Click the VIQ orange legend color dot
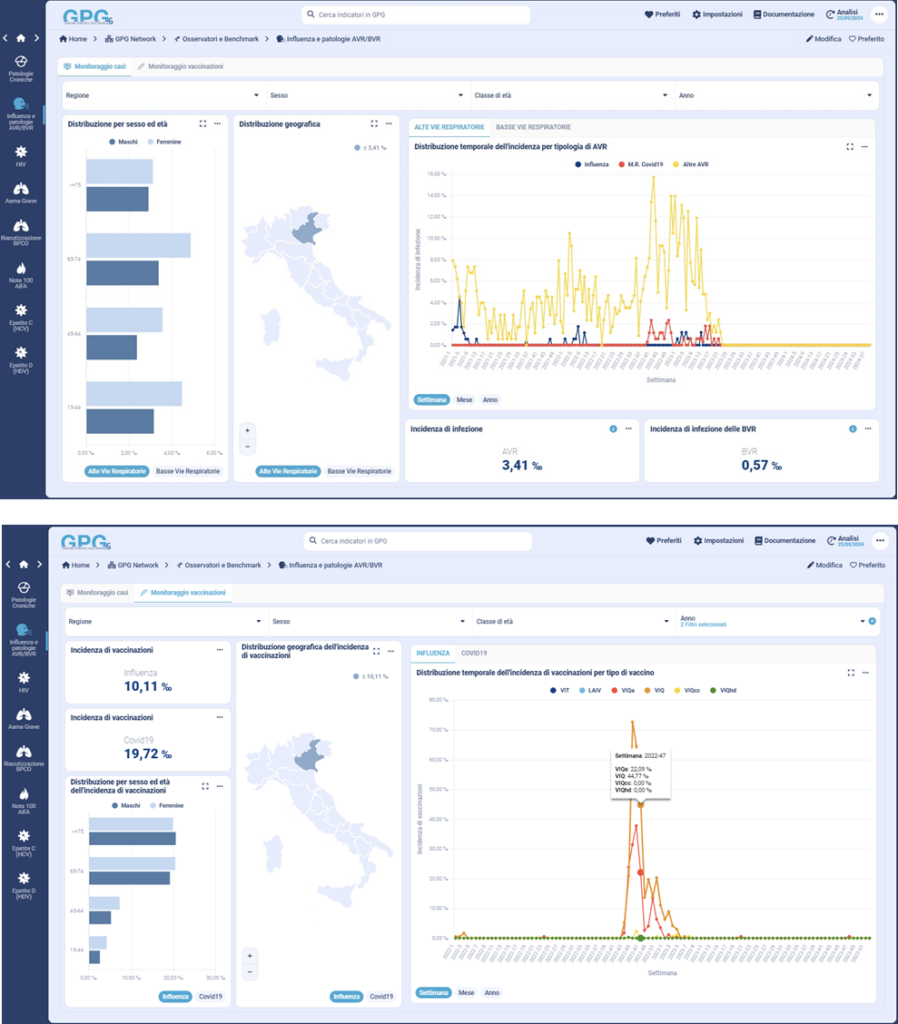The image size is (898, 1024). 648,690
